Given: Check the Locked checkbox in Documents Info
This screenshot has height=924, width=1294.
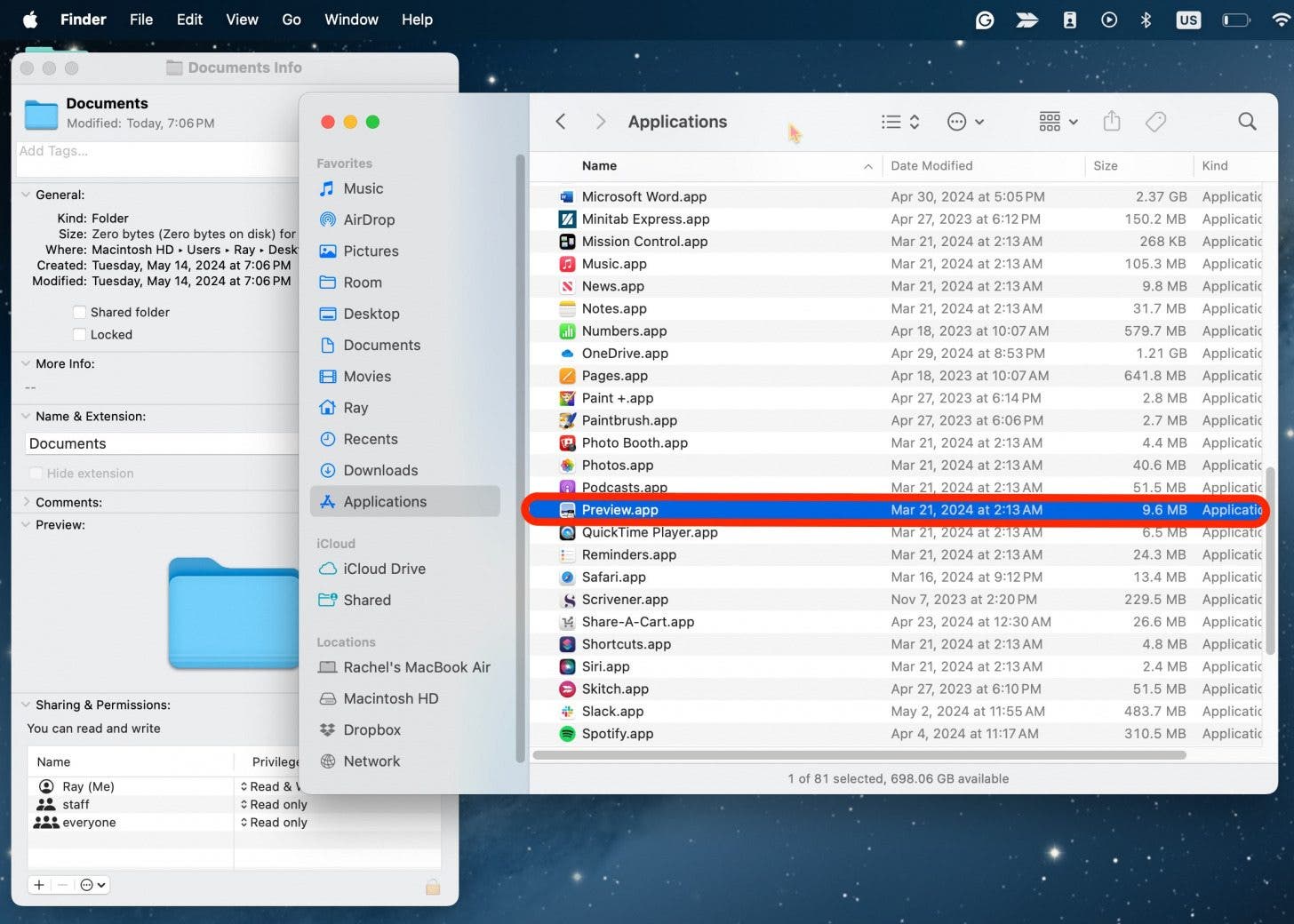Looking at the screenshot, I should tap(79, 334).
